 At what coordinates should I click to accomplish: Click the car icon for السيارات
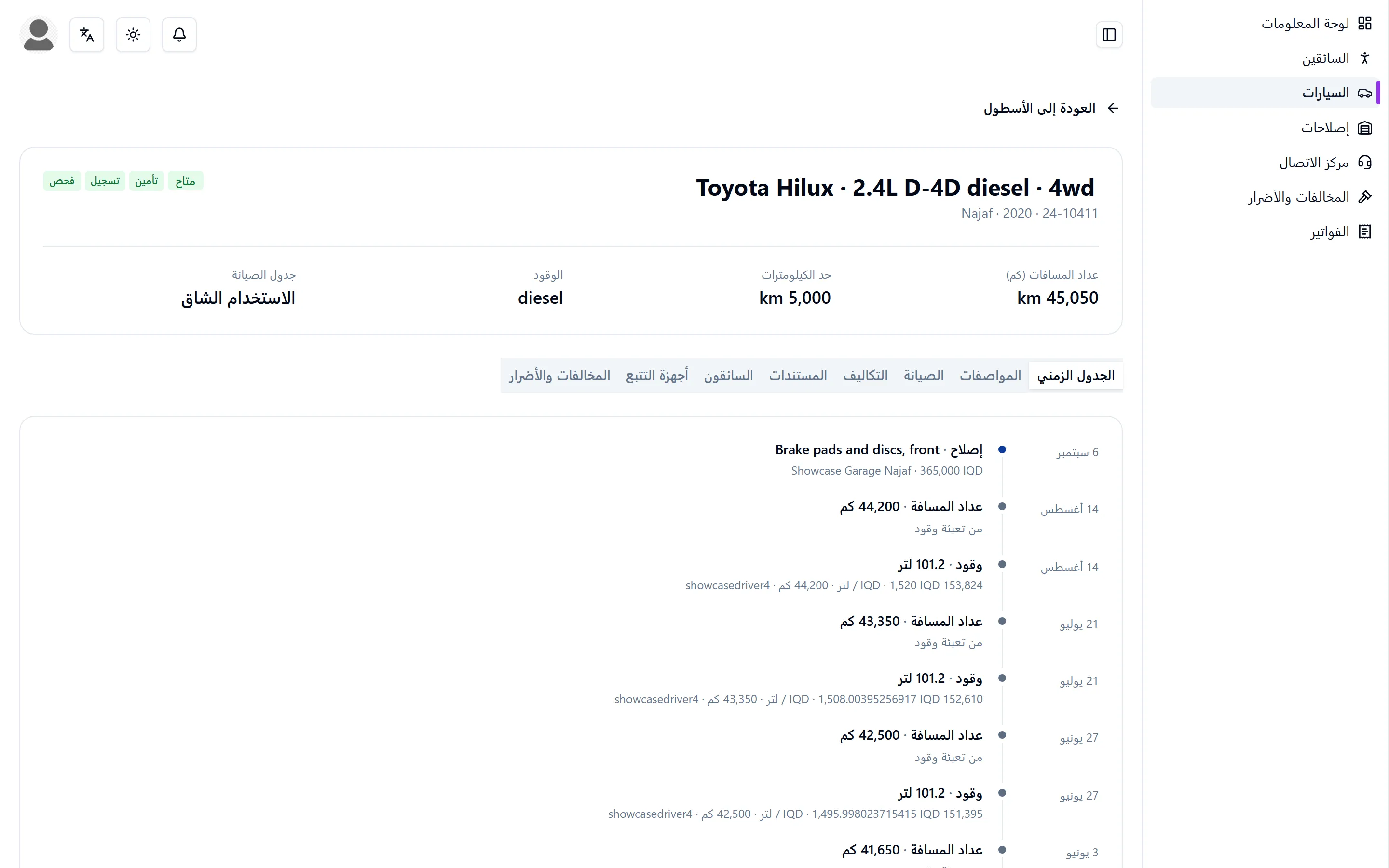(1365, 93)
